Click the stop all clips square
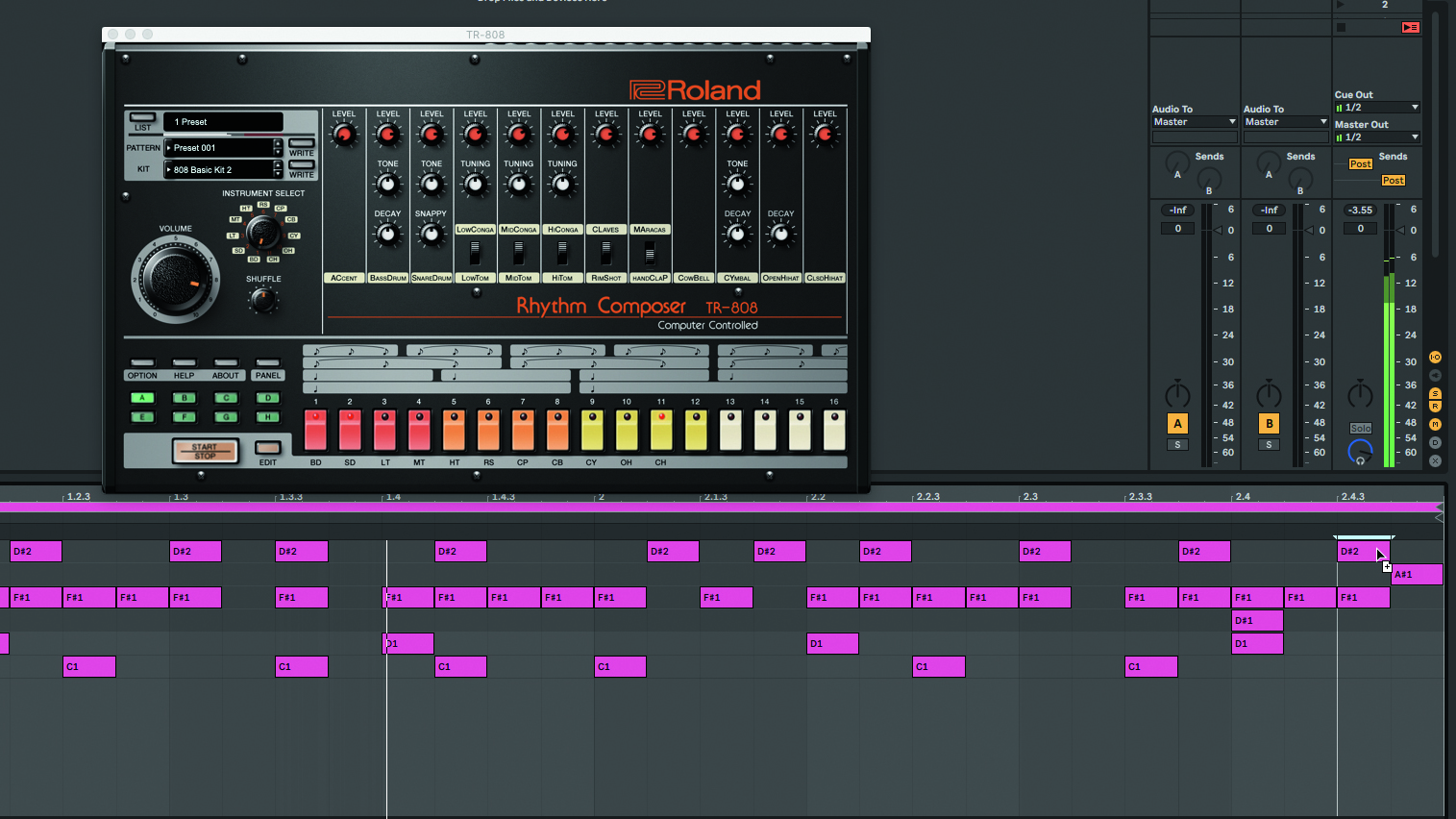 coord(1341,27)
